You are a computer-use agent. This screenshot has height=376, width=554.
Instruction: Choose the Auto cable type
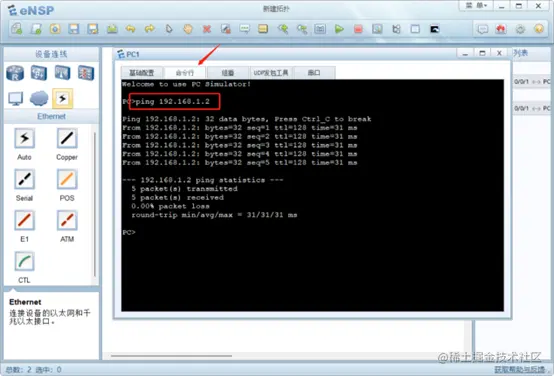[x=24, y=138]
